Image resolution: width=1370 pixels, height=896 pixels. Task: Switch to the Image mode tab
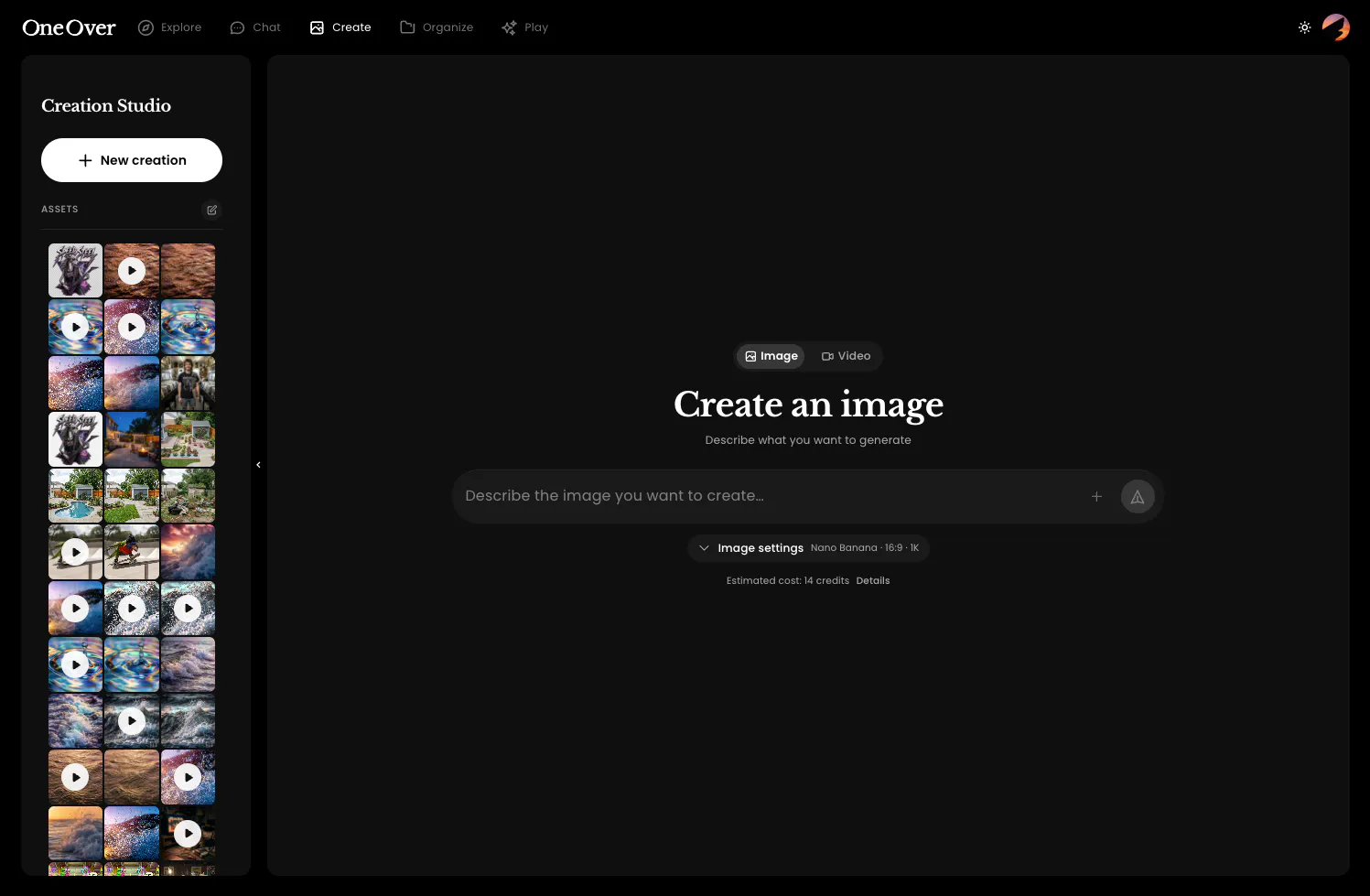pyautogui.click(x=771, y=356)
